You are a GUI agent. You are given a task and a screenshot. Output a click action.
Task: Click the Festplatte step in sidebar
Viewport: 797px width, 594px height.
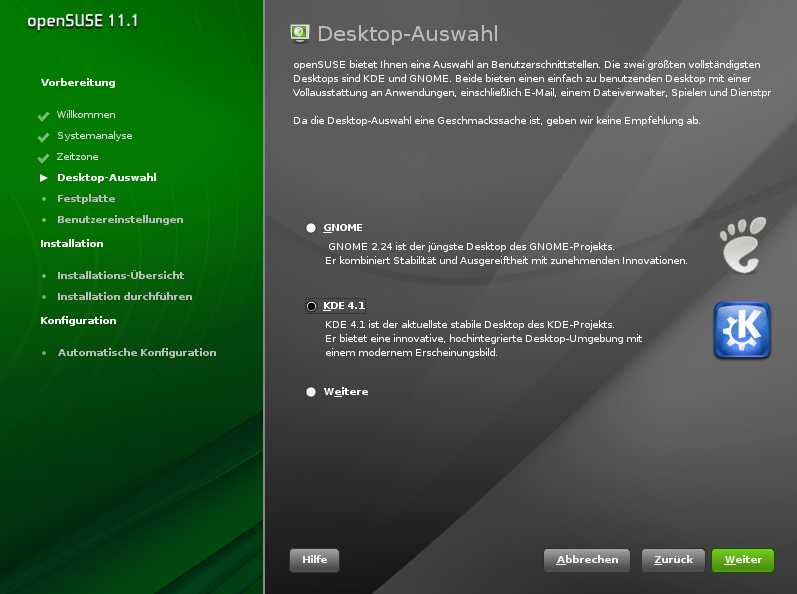[86, 199]
